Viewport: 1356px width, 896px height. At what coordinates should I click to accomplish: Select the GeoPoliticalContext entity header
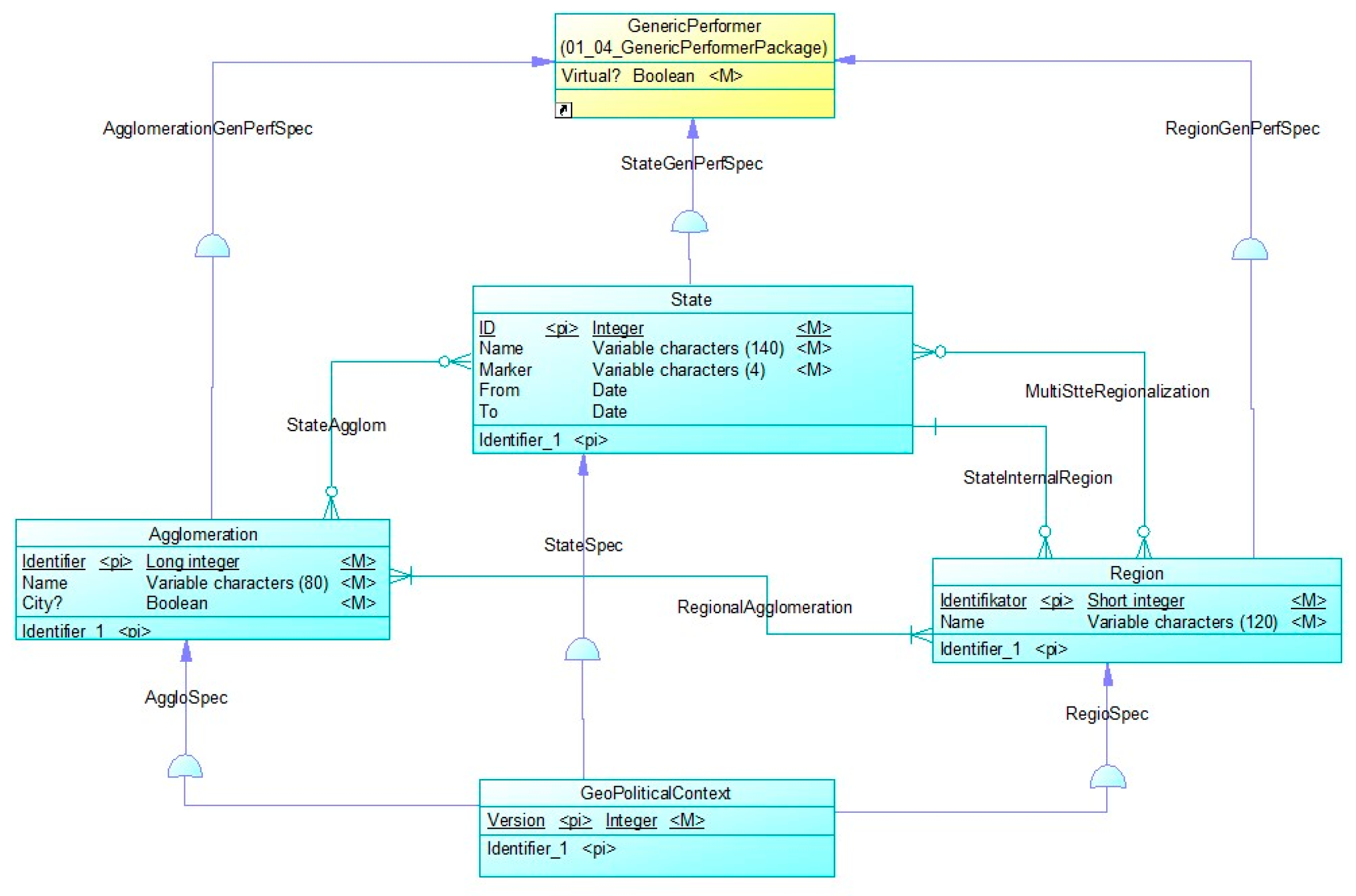[655, 793]
